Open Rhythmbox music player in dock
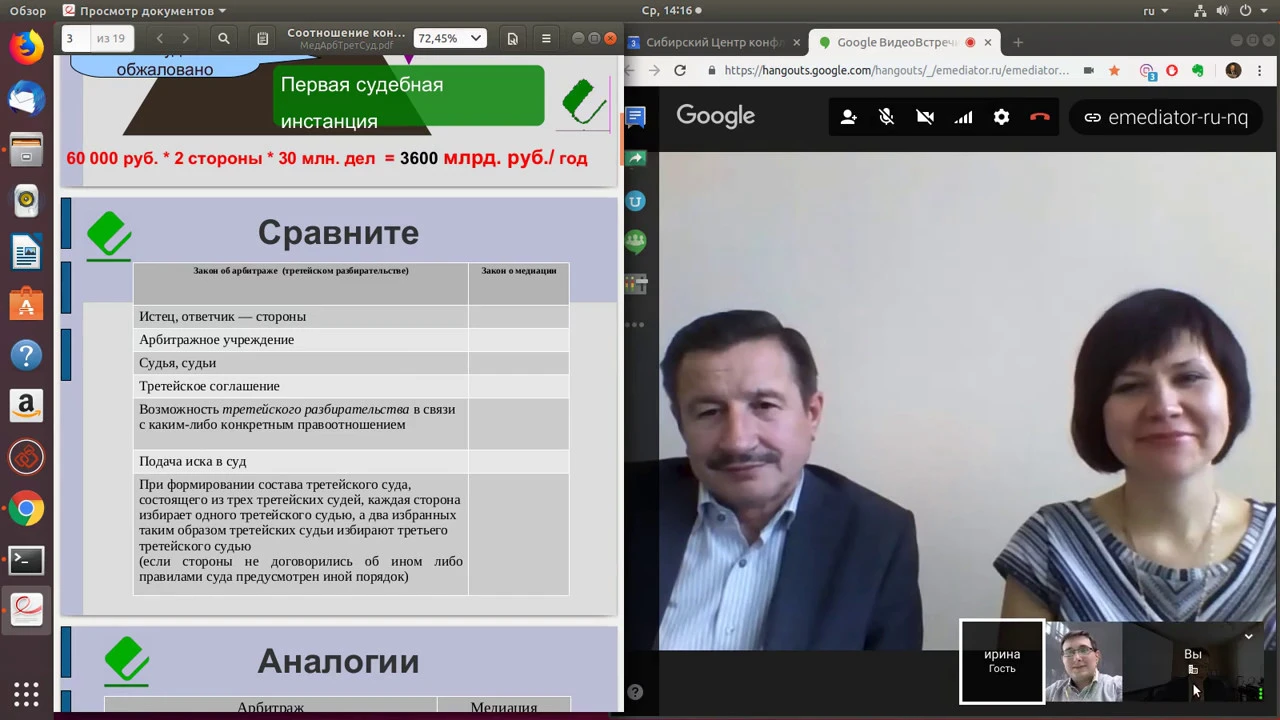Viewport: 1280px width, 720px height. pos(27,201)
